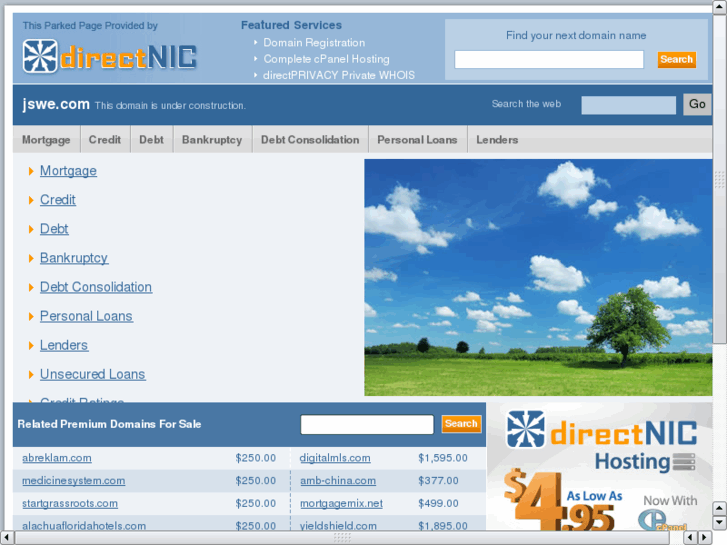The image size is (727, 545).
Task: Open the digitalmls.com domain link
Action: pos(335,458)
